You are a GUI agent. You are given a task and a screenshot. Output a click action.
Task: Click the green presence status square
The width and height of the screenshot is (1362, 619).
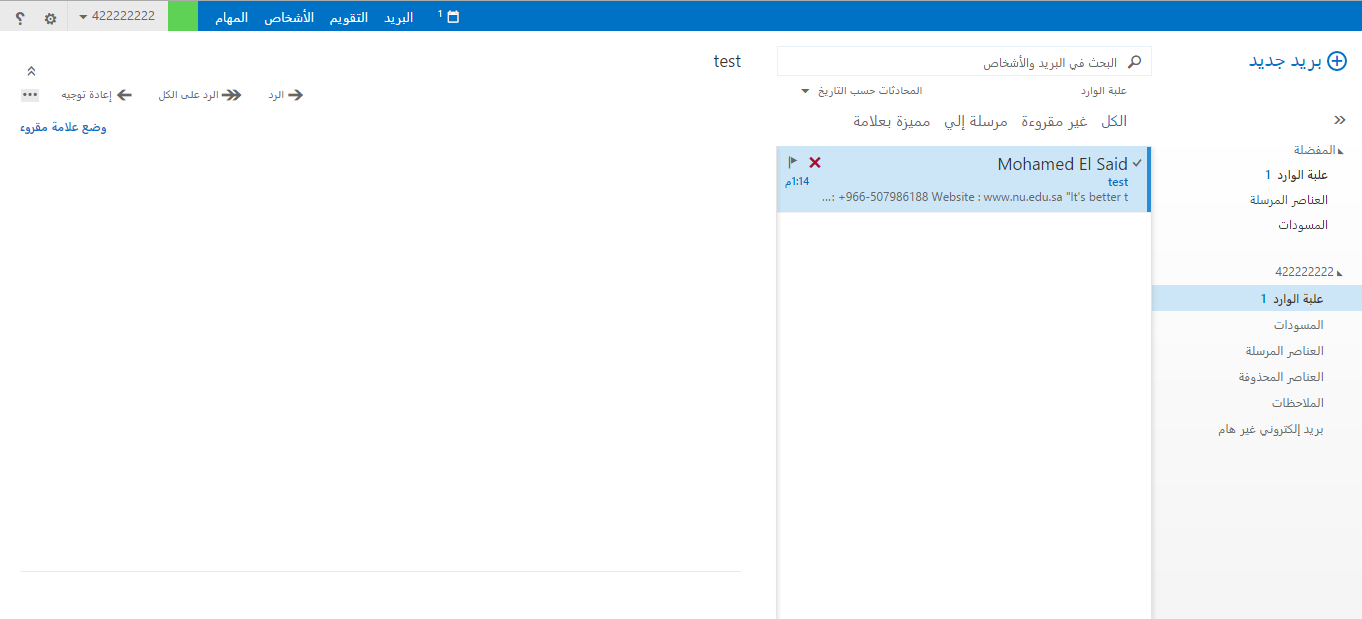[x=182, y=16]
